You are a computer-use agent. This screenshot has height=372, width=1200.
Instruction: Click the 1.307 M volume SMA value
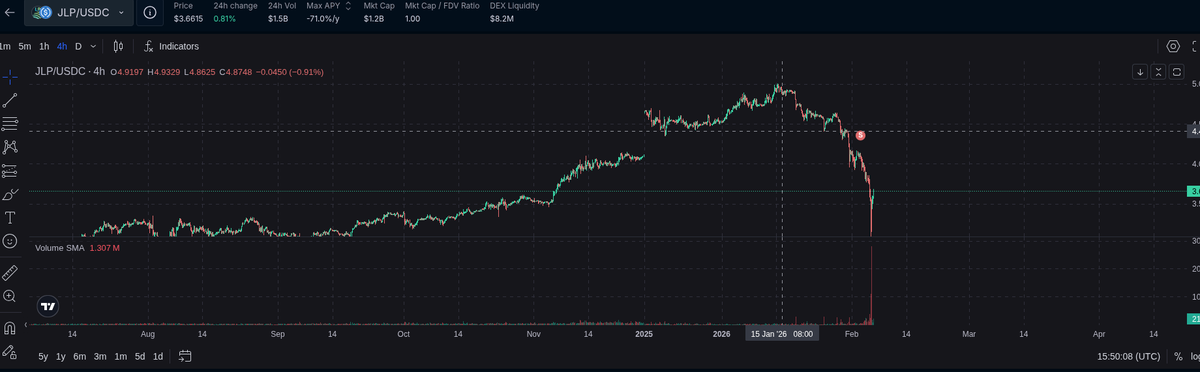click(105, 247)
